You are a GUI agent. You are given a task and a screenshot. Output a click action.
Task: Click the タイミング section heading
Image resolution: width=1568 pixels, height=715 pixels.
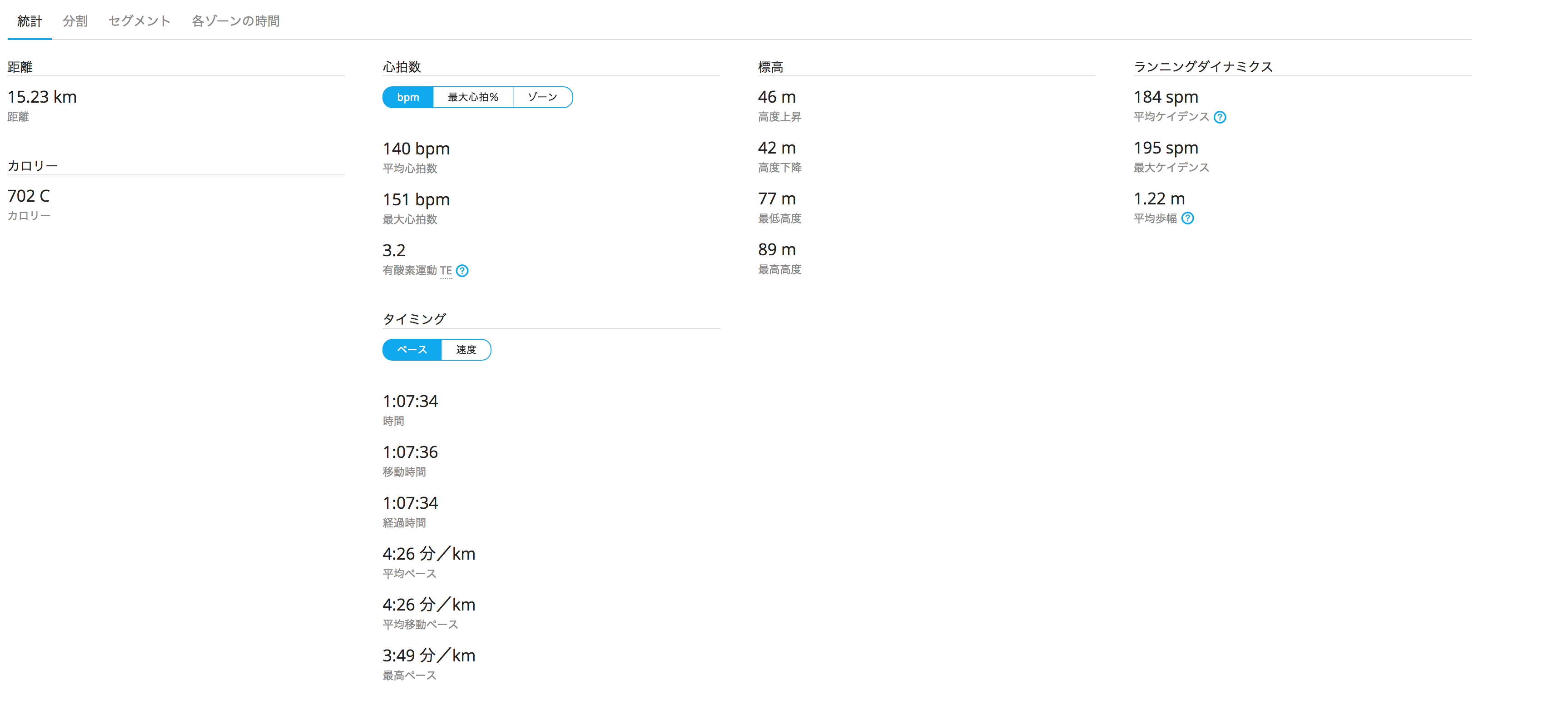point(415,319)
